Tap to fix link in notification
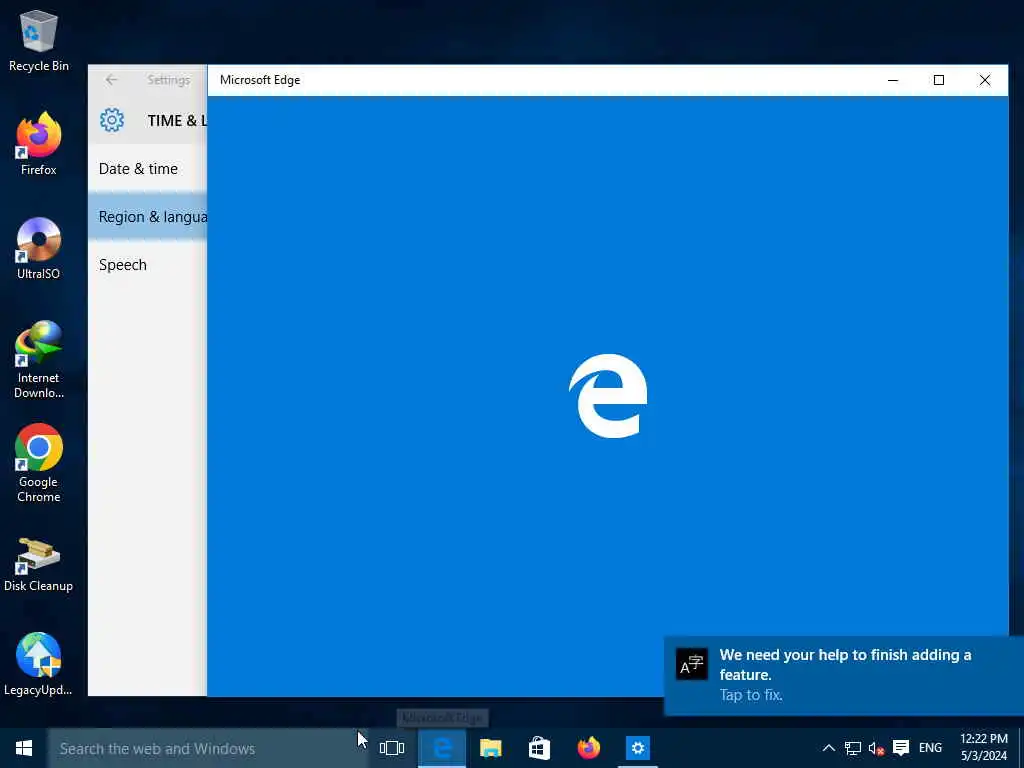This screenshot has height=768, width=1024. (x=751, y=695)
